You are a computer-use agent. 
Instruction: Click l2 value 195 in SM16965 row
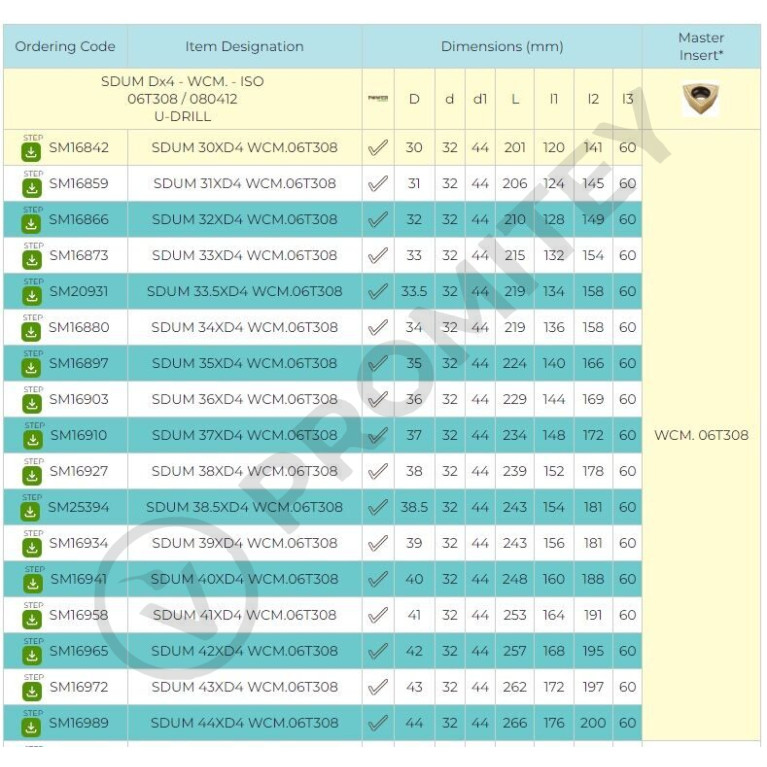pos(593,651)
